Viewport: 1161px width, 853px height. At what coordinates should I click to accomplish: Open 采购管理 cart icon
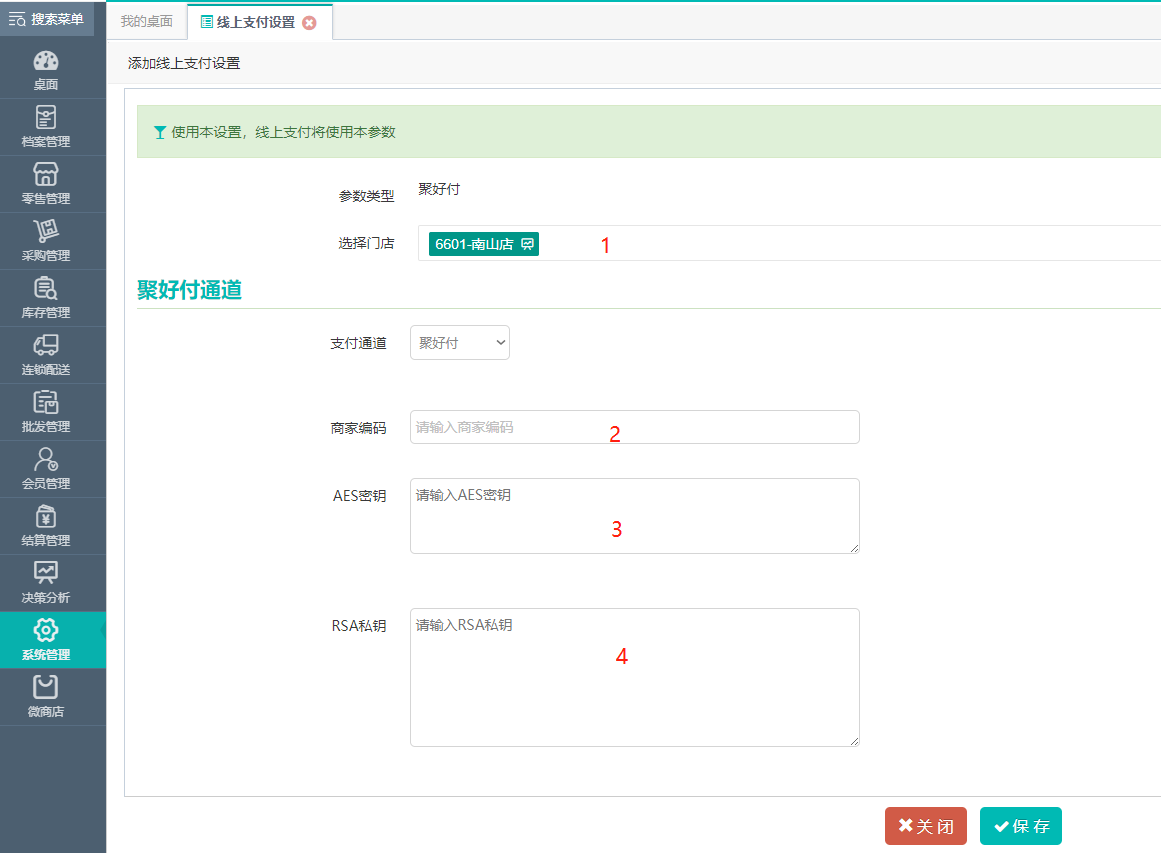tap(46, 231)
